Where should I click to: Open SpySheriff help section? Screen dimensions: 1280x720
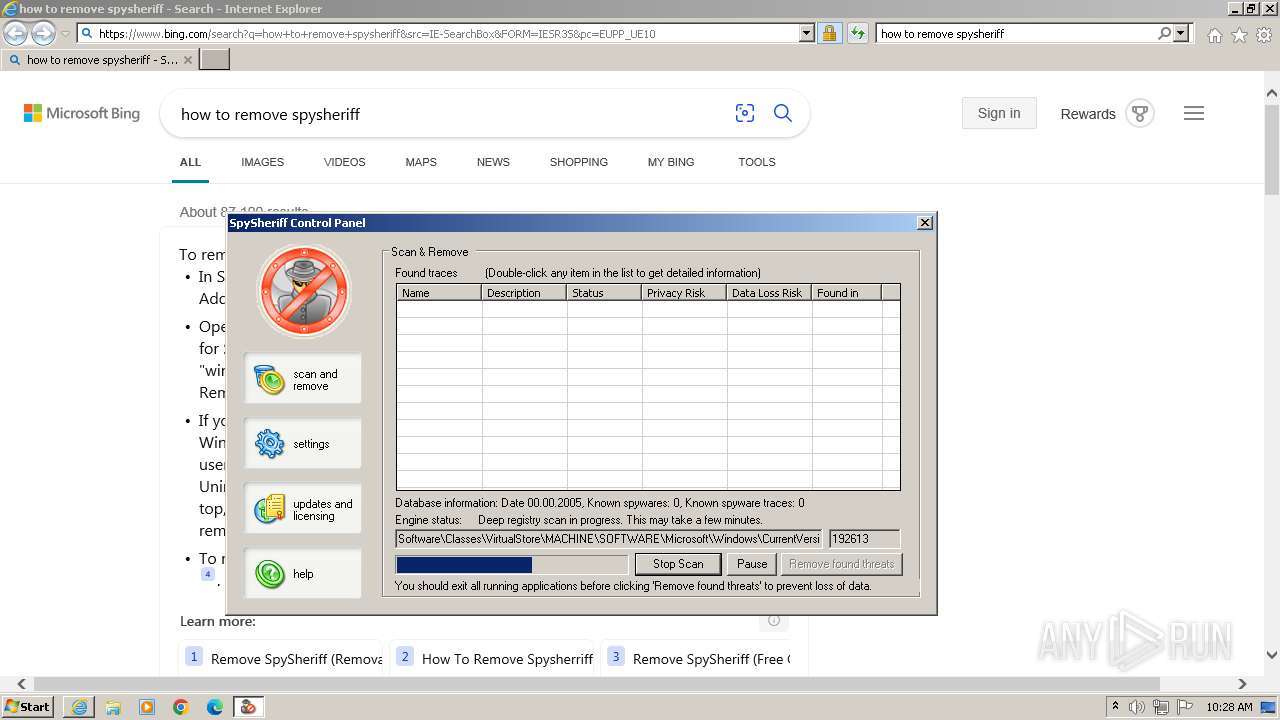(303, 573)
